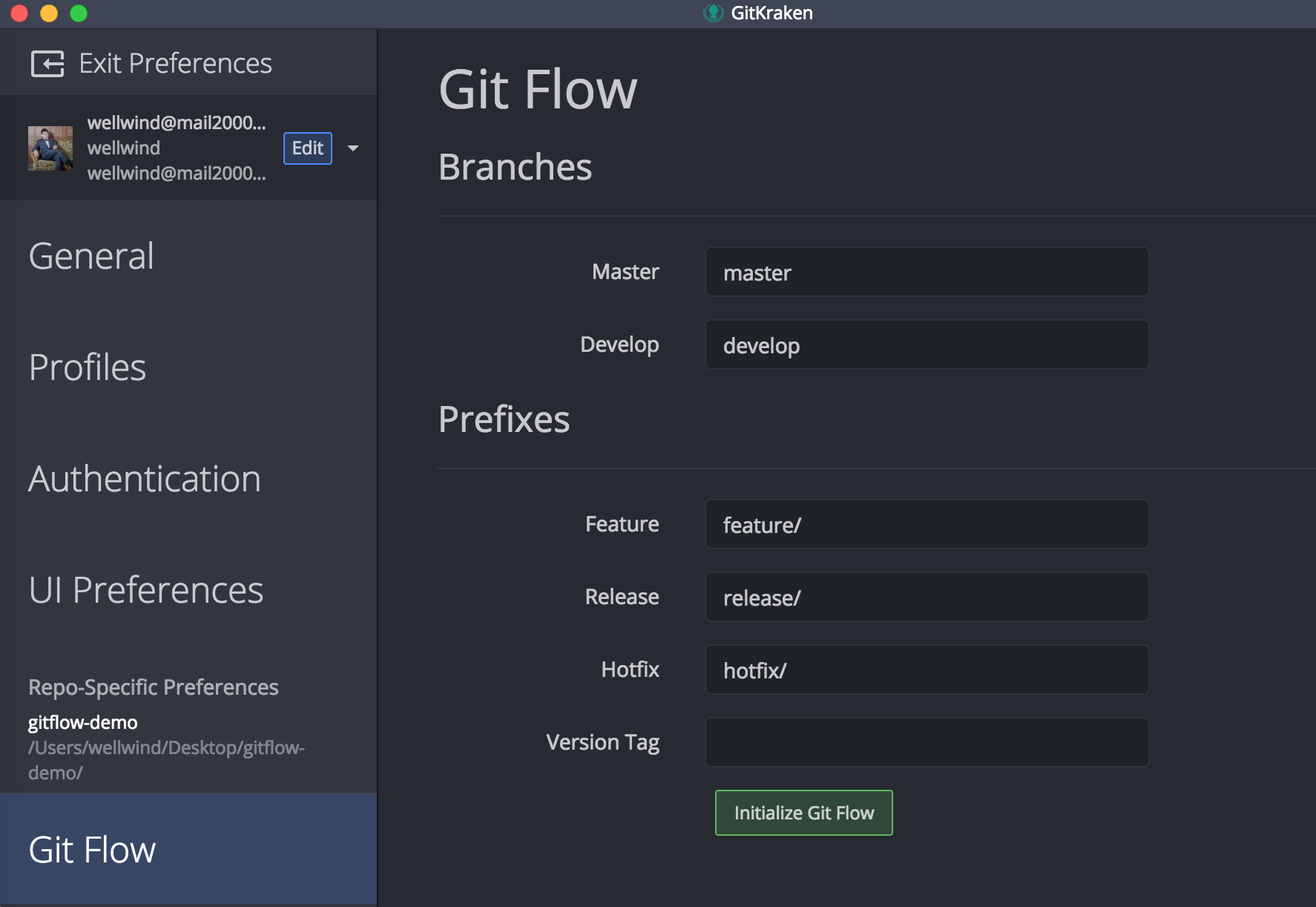
Task: Click the Exit Preferences label
Action: coord(175,64)
